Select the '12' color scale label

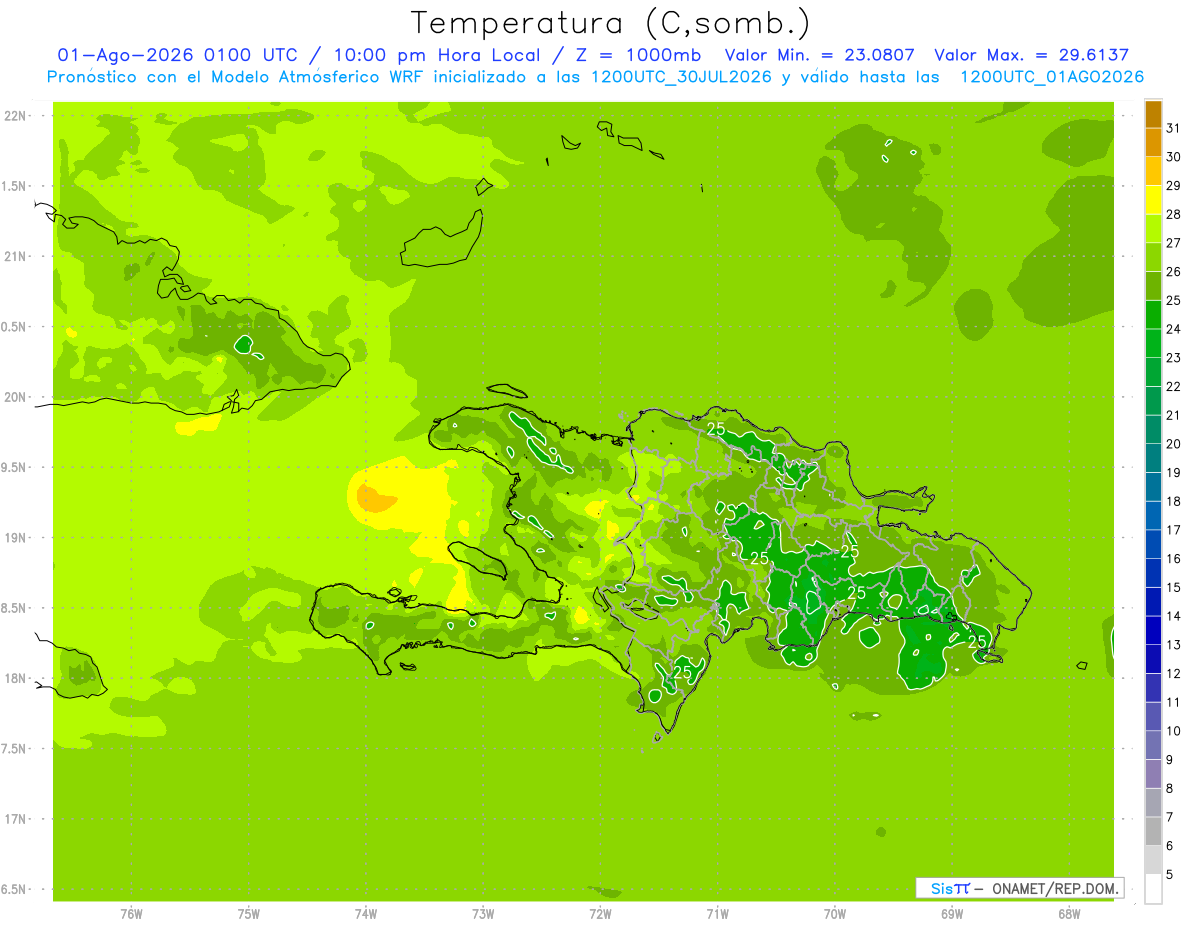pyautogui.click(x=1173, y=674)
